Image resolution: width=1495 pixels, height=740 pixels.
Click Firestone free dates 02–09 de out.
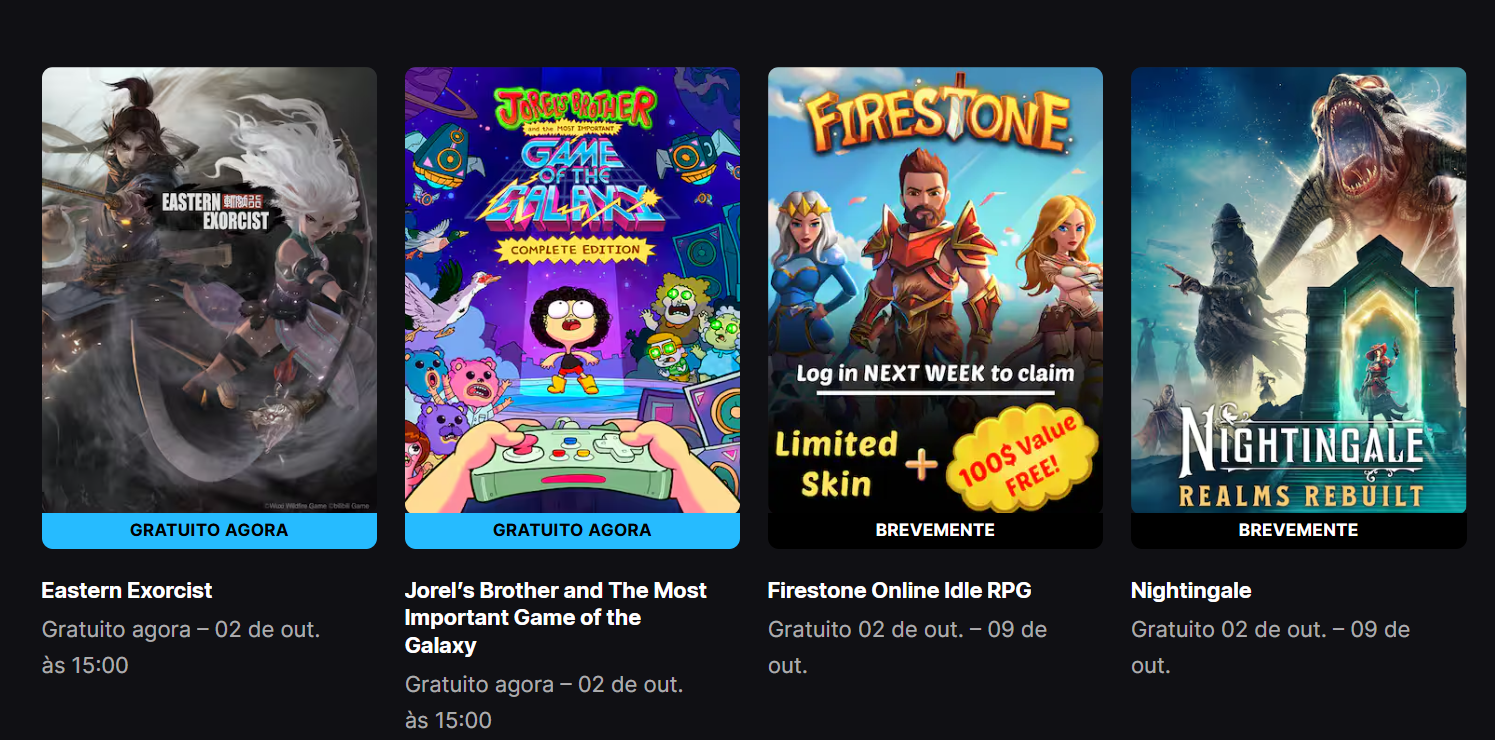[907, 647]
